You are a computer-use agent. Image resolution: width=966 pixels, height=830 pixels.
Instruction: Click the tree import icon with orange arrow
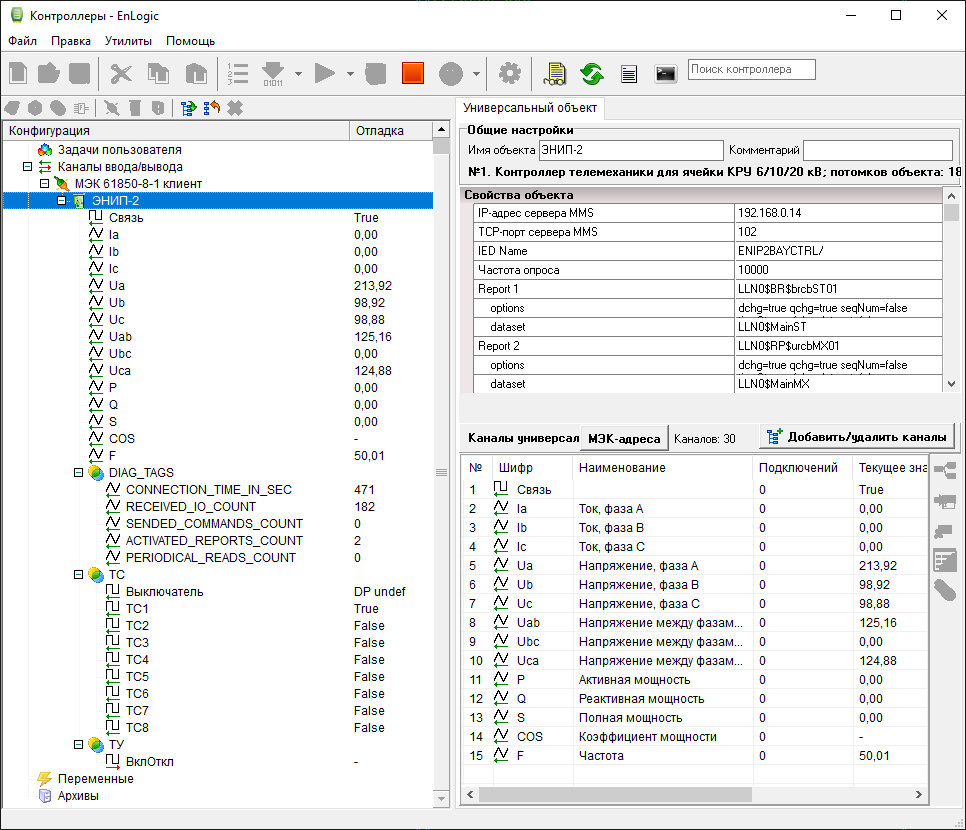(x=211, y=107)
